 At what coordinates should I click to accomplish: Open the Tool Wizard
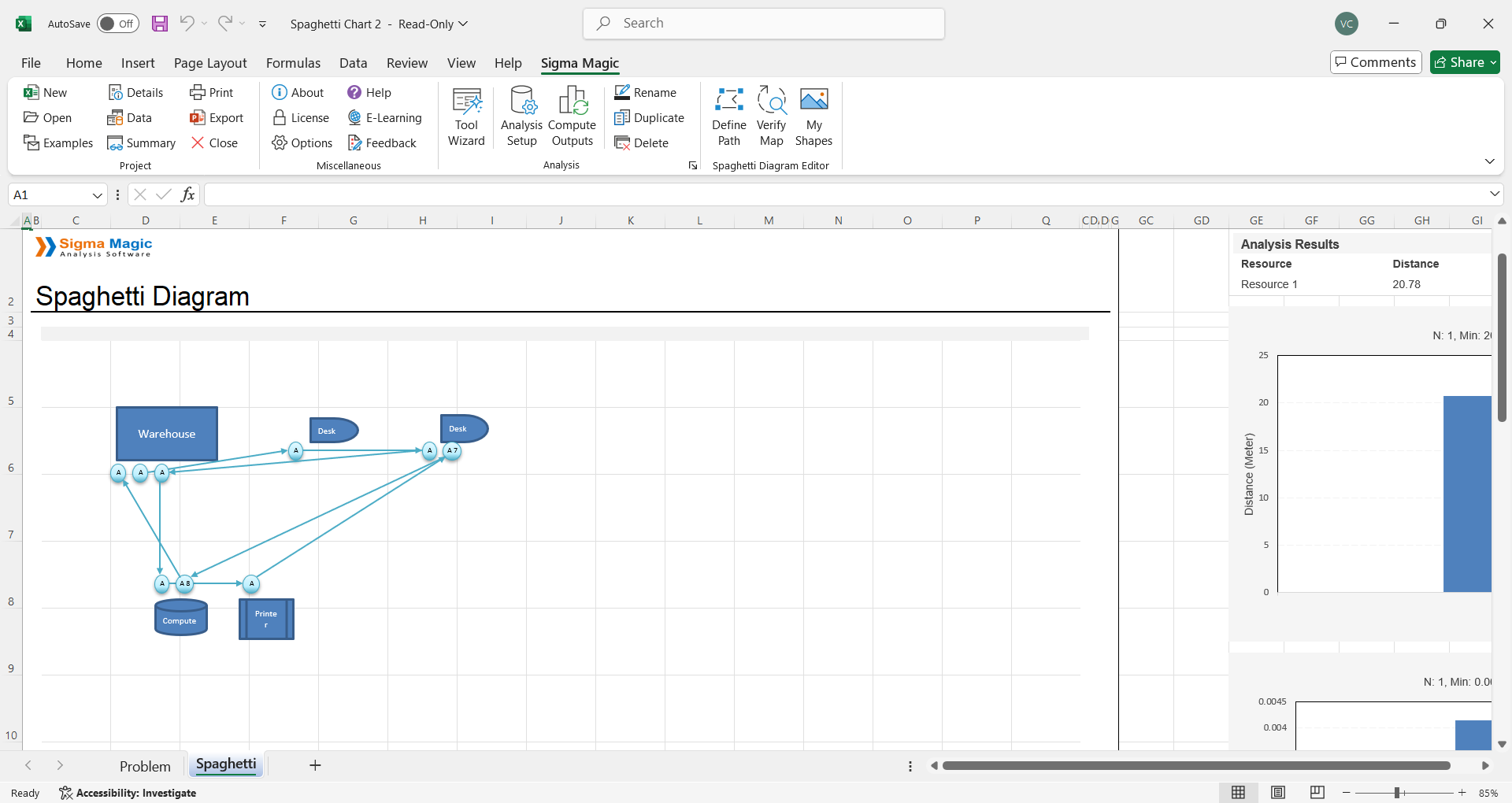(x=466, y=117)
